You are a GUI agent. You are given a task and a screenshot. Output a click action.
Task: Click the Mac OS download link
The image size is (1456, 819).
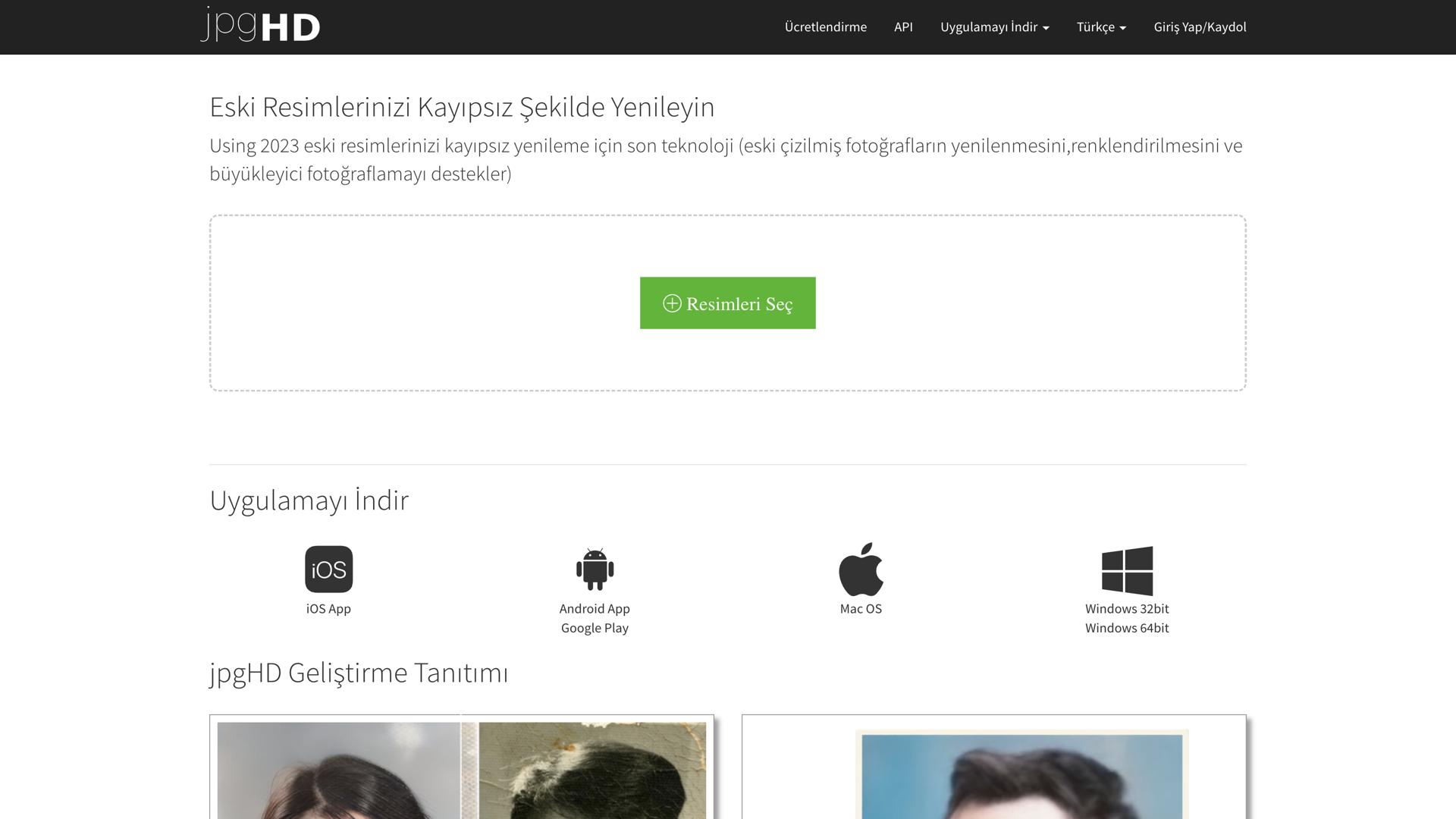click(861, 609)
